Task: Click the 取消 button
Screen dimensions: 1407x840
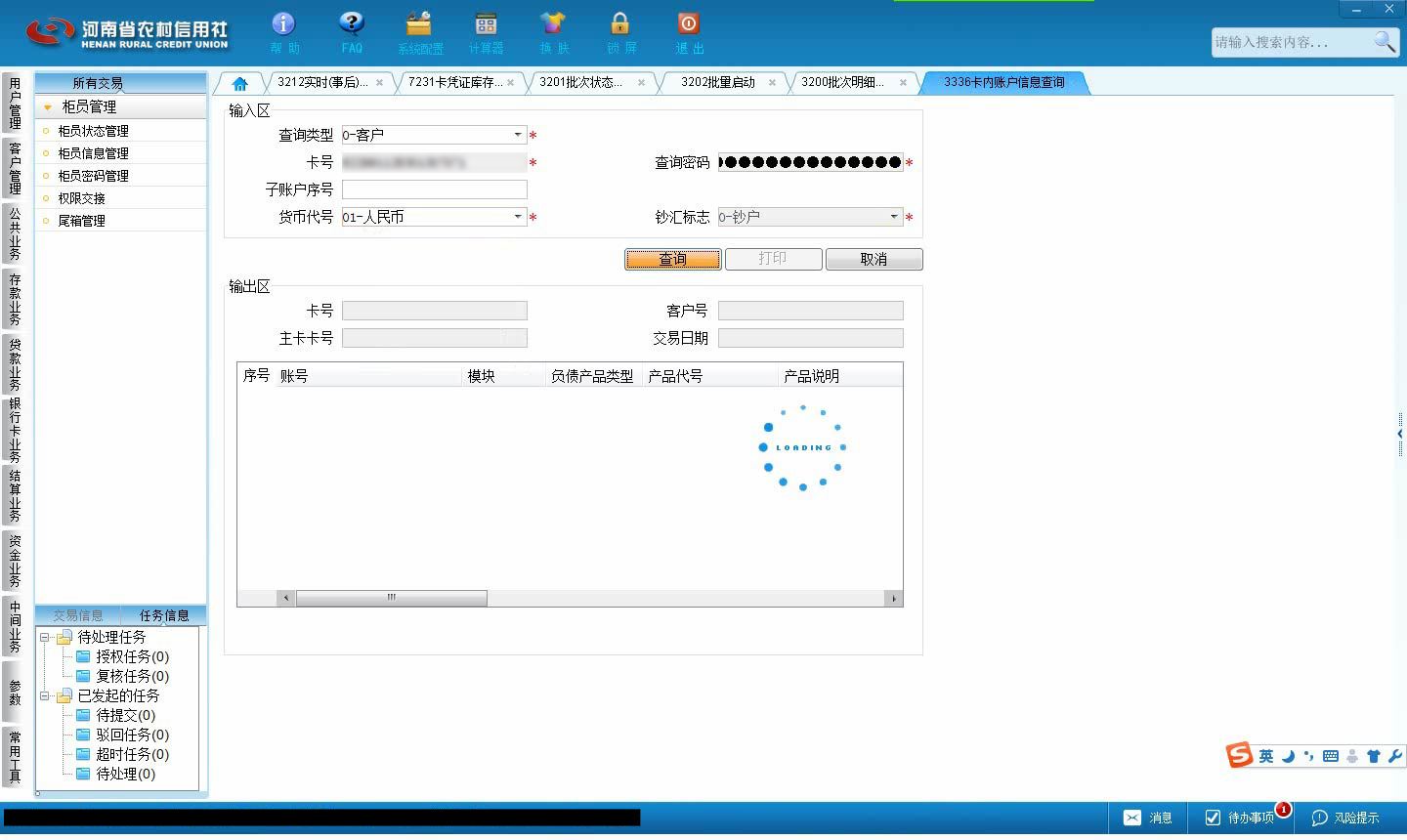Action: click(x=874, y=259)
